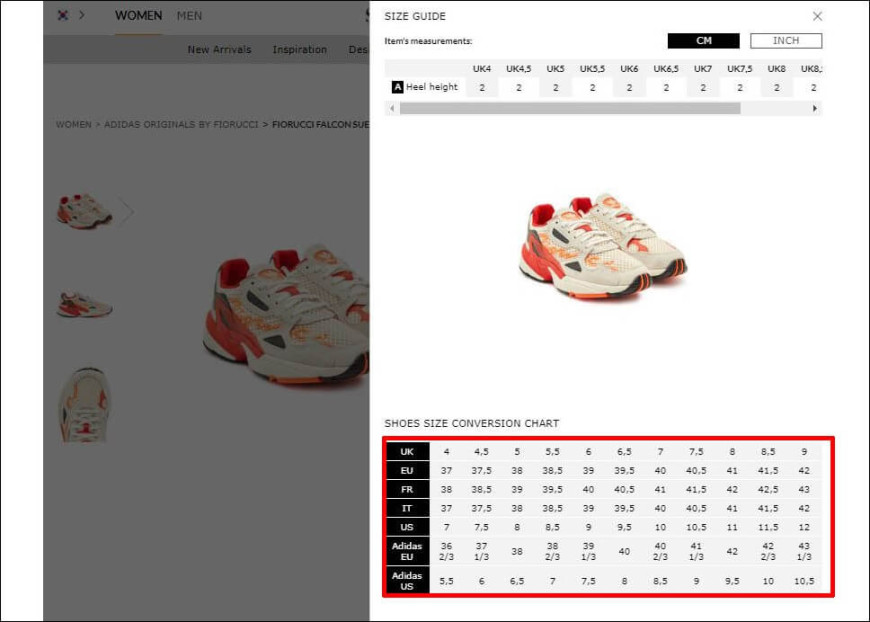The image size is (870, 622).
Task: Switch measurements to INCH
Action: tap(786, 41)
